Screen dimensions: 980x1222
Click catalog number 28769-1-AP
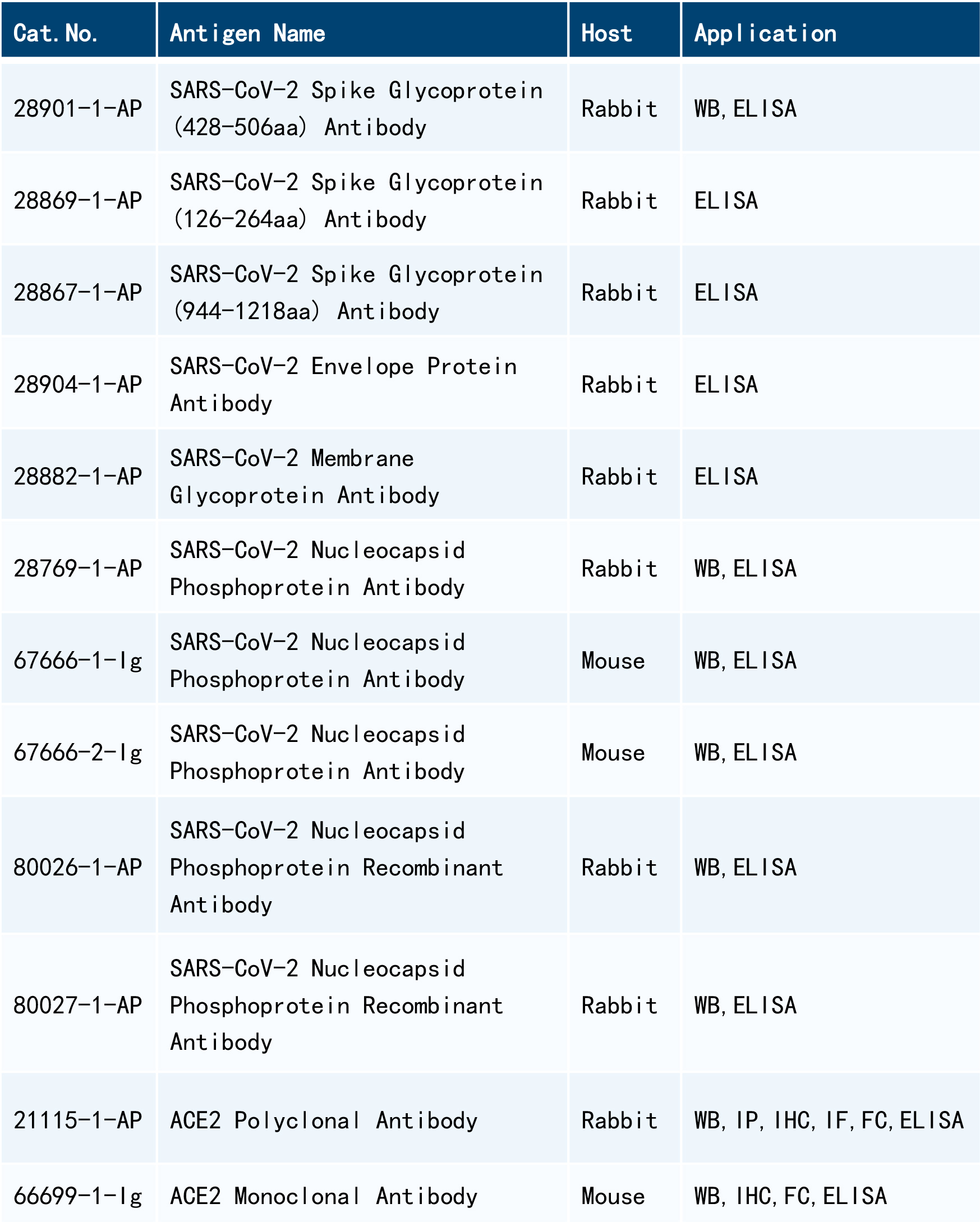77,569
